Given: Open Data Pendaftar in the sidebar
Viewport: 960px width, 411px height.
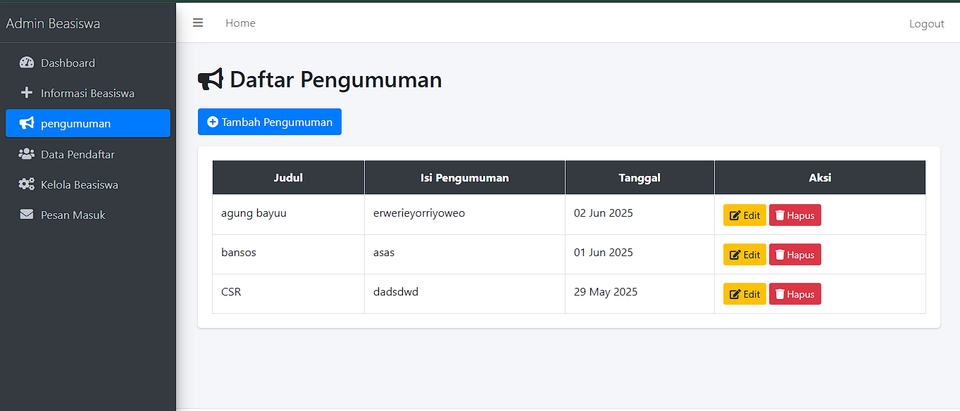Looking at the screenshot, I should [77, 154].
